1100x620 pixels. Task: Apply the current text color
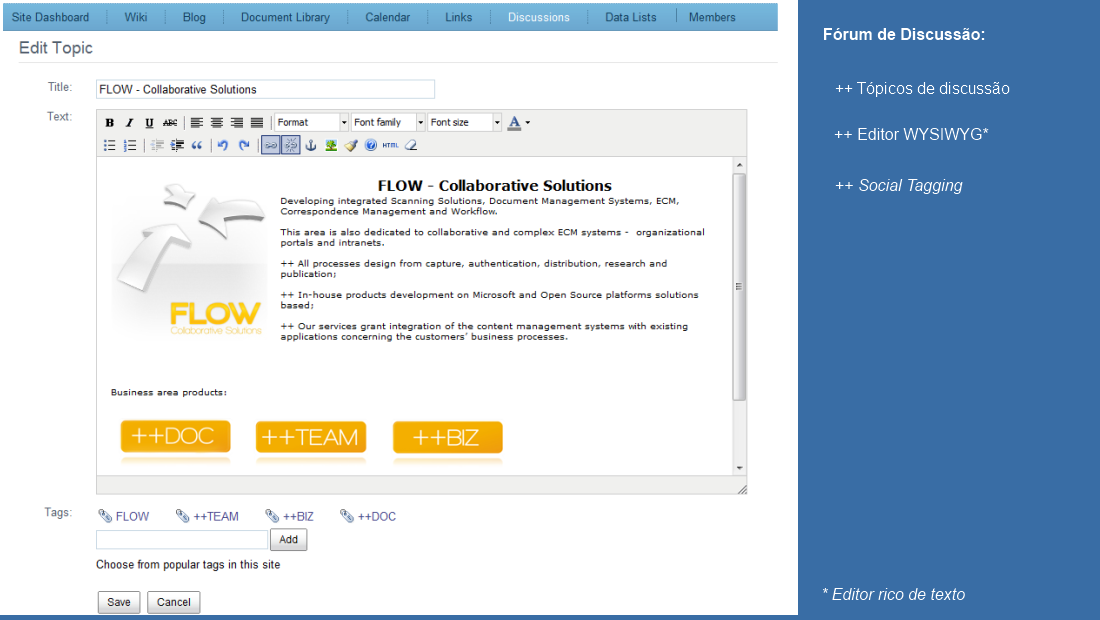[514, 123]
